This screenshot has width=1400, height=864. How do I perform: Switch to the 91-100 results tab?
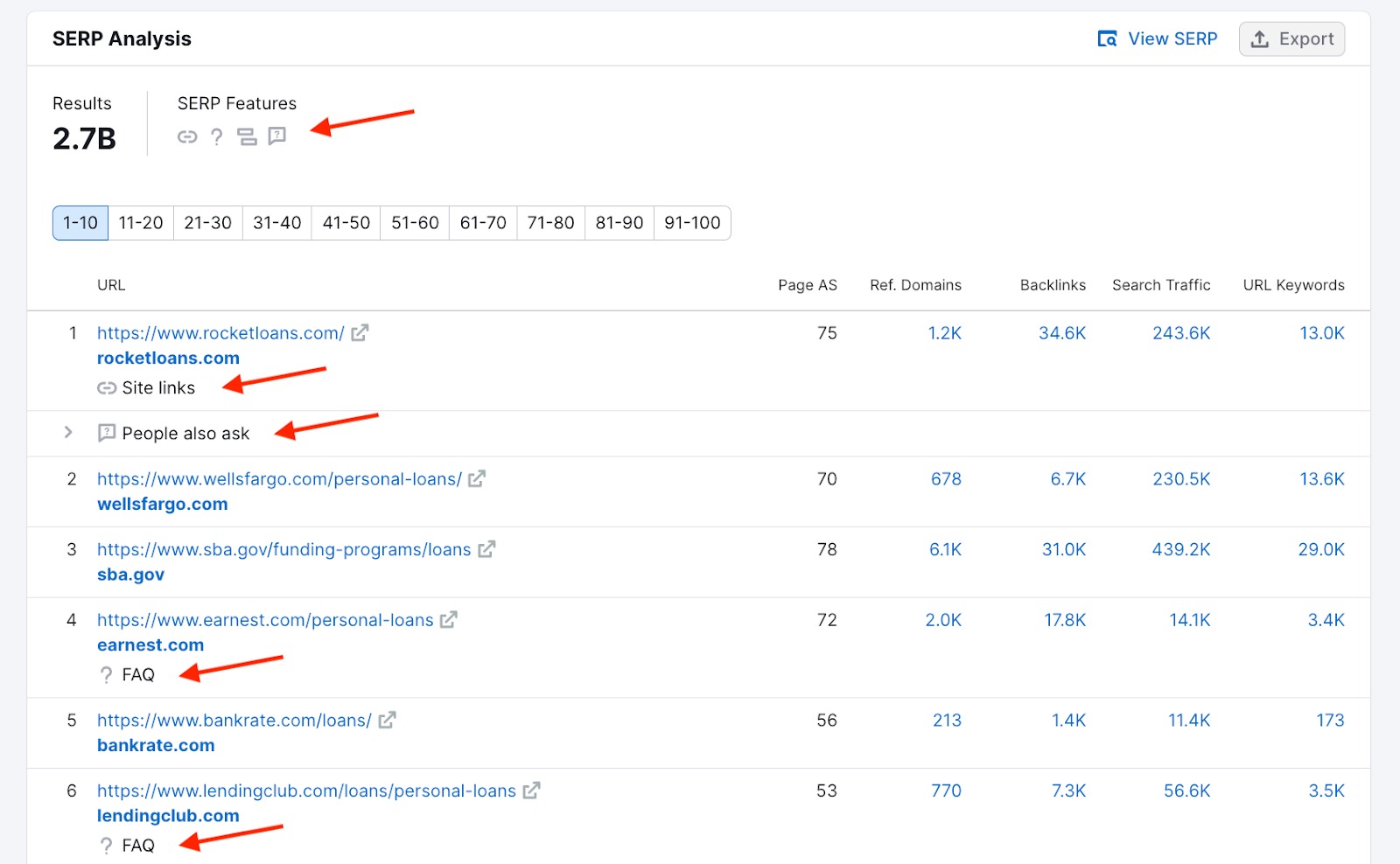coord(692,223)
